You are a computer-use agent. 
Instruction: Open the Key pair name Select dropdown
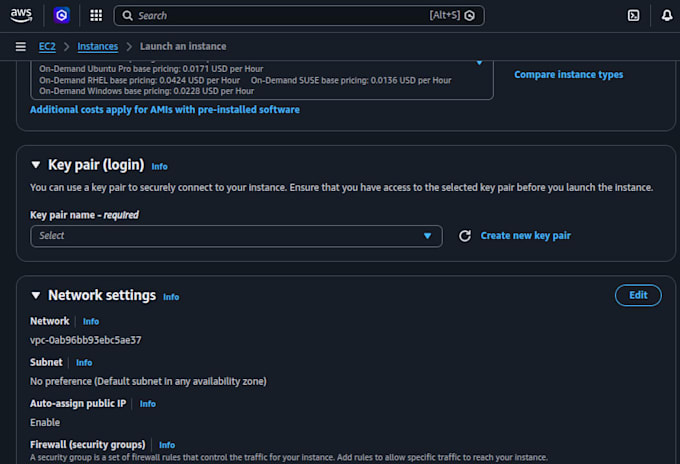236,236
